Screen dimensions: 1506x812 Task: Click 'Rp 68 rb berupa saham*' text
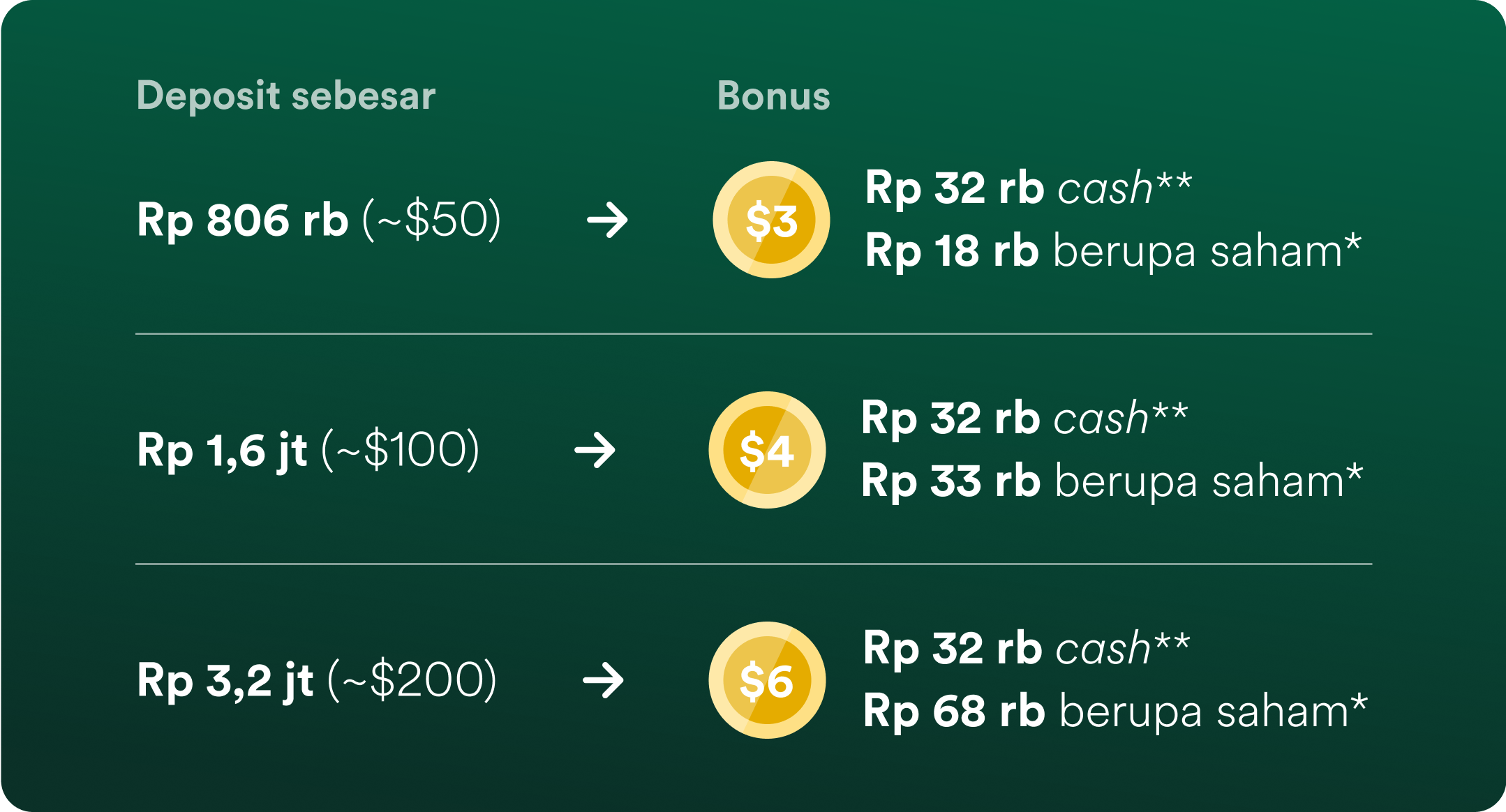(x=1115, y=712)
